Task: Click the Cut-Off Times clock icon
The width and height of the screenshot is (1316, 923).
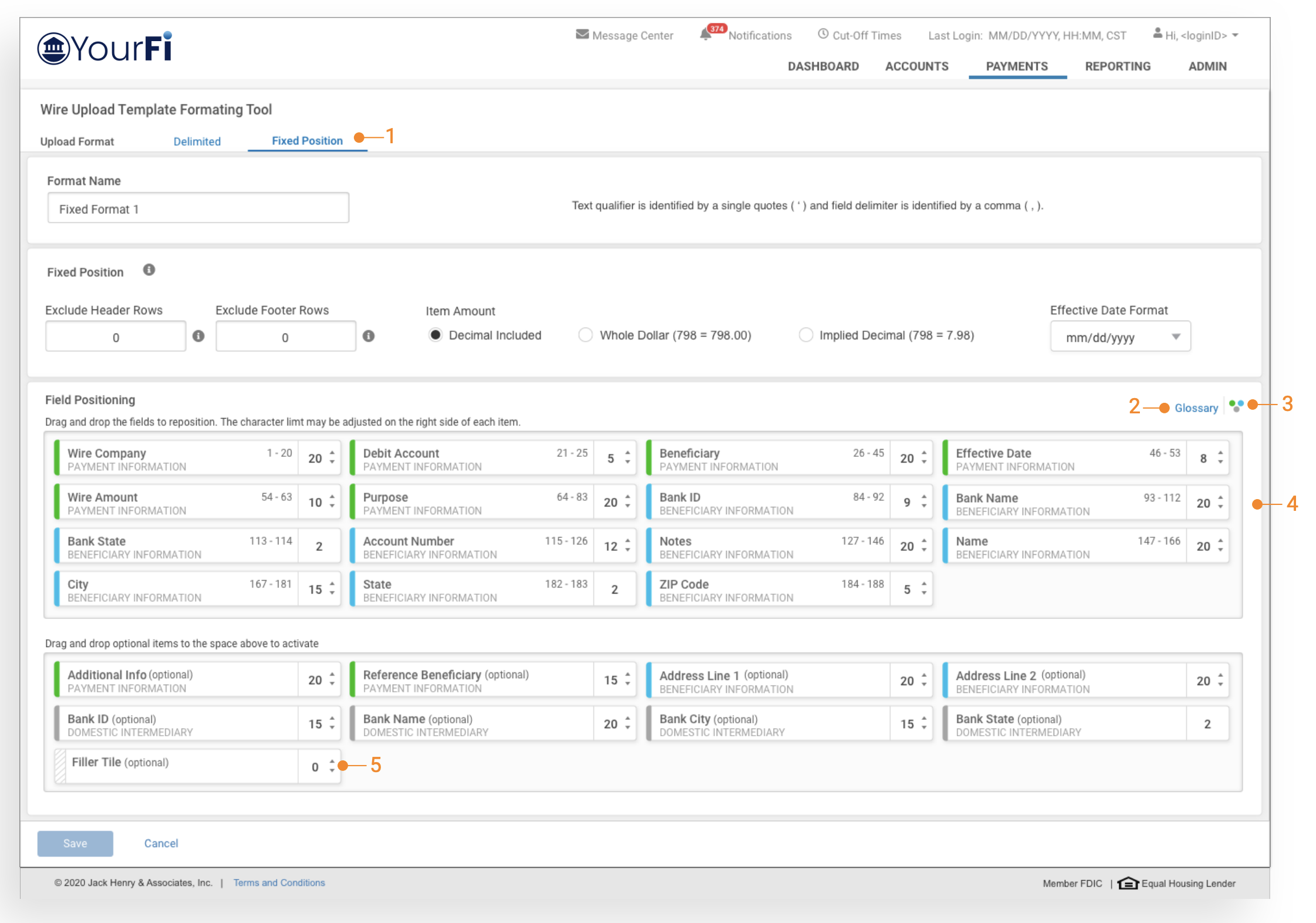Action: [823, 34]
